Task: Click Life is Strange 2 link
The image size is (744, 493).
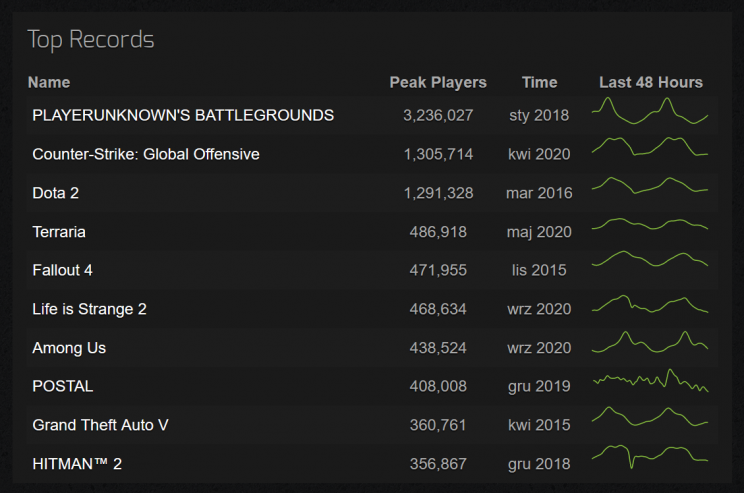Action: coord(89,309)
